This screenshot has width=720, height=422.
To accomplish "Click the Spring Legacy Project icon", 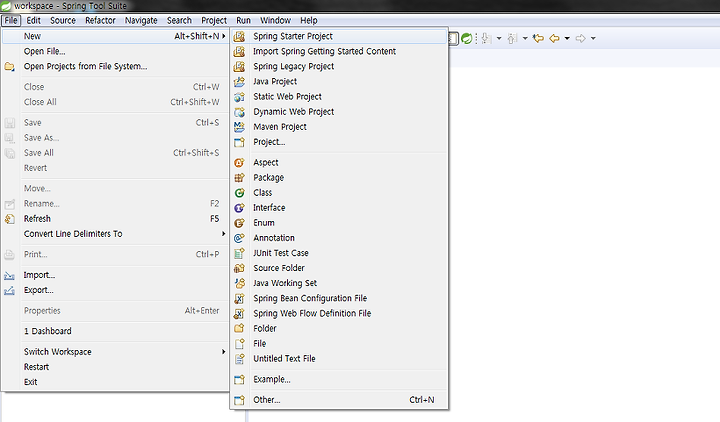I will coord(239,67).
